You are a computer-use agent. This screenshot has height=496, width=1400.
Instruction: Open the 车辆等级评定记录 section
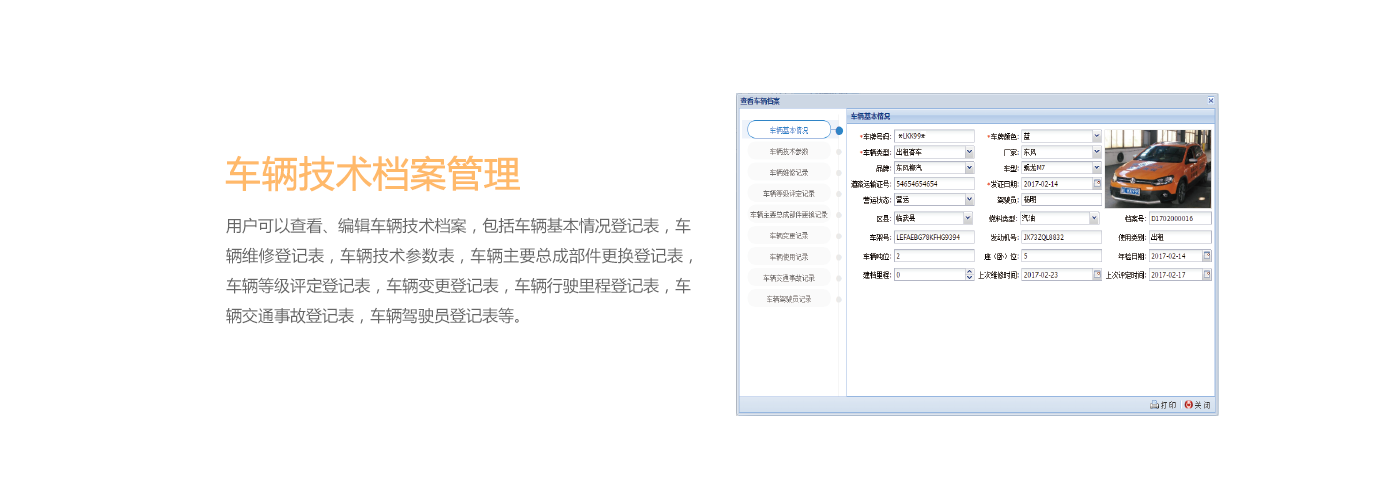[789, 193]
